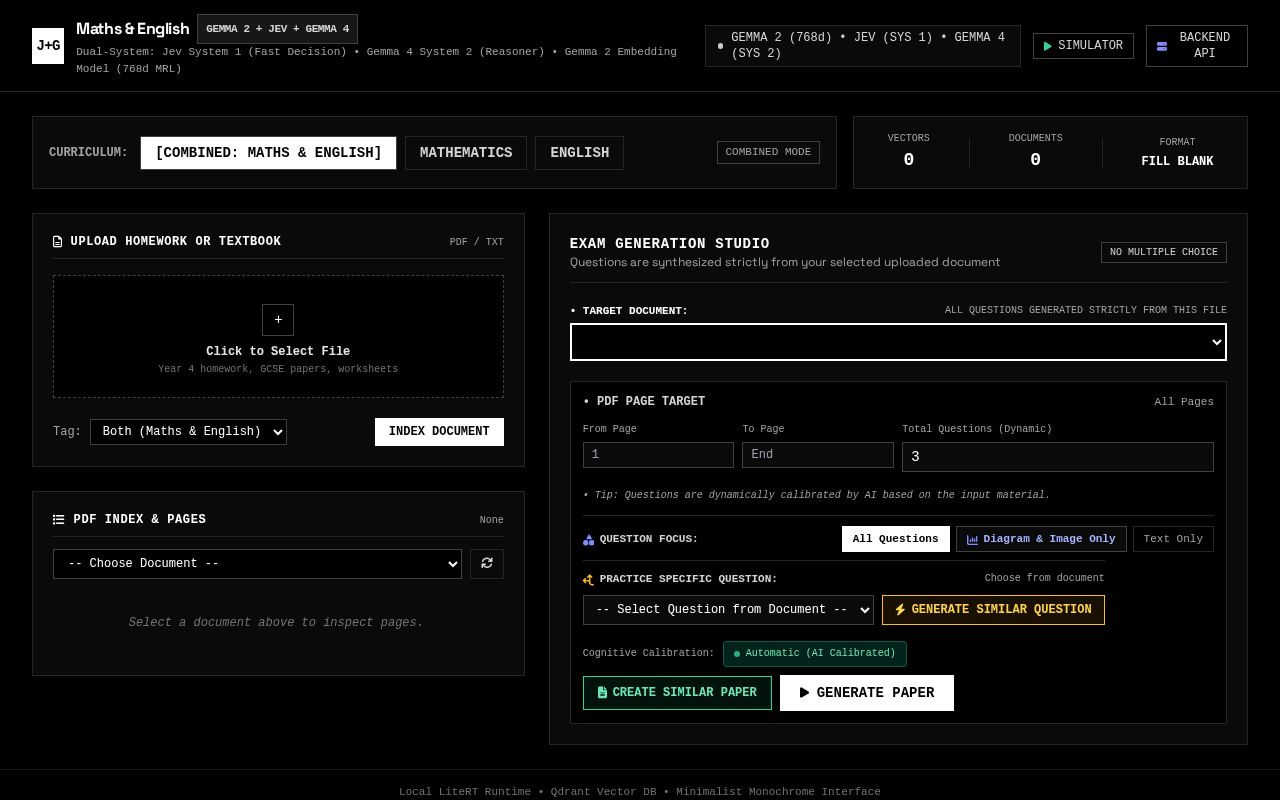This screenshot has width=1280, height=800.
Task: Click the Automatic (AI Calibrated) badge
Action: 815,654
